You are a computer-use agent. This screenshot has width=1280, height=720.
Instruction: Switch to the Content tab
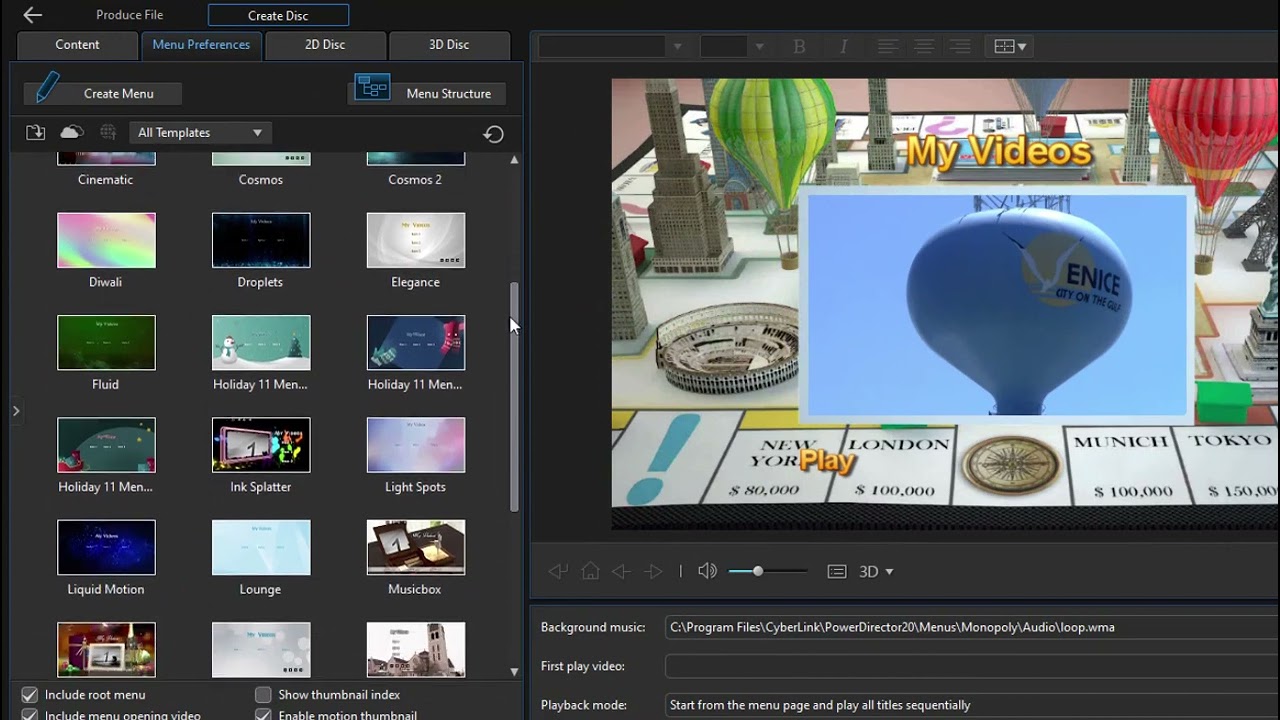pyautogui.click(x=77, y=45)
